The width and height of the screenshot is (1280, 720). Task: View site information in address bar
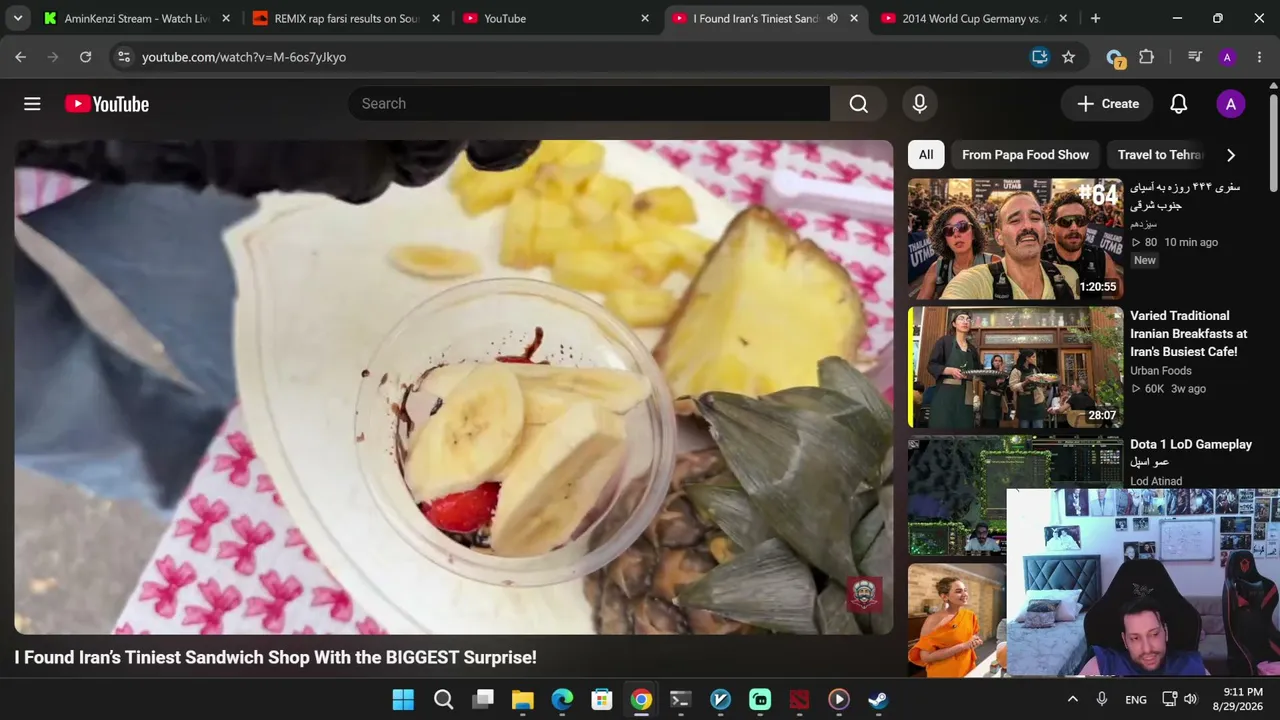point(124,57)
